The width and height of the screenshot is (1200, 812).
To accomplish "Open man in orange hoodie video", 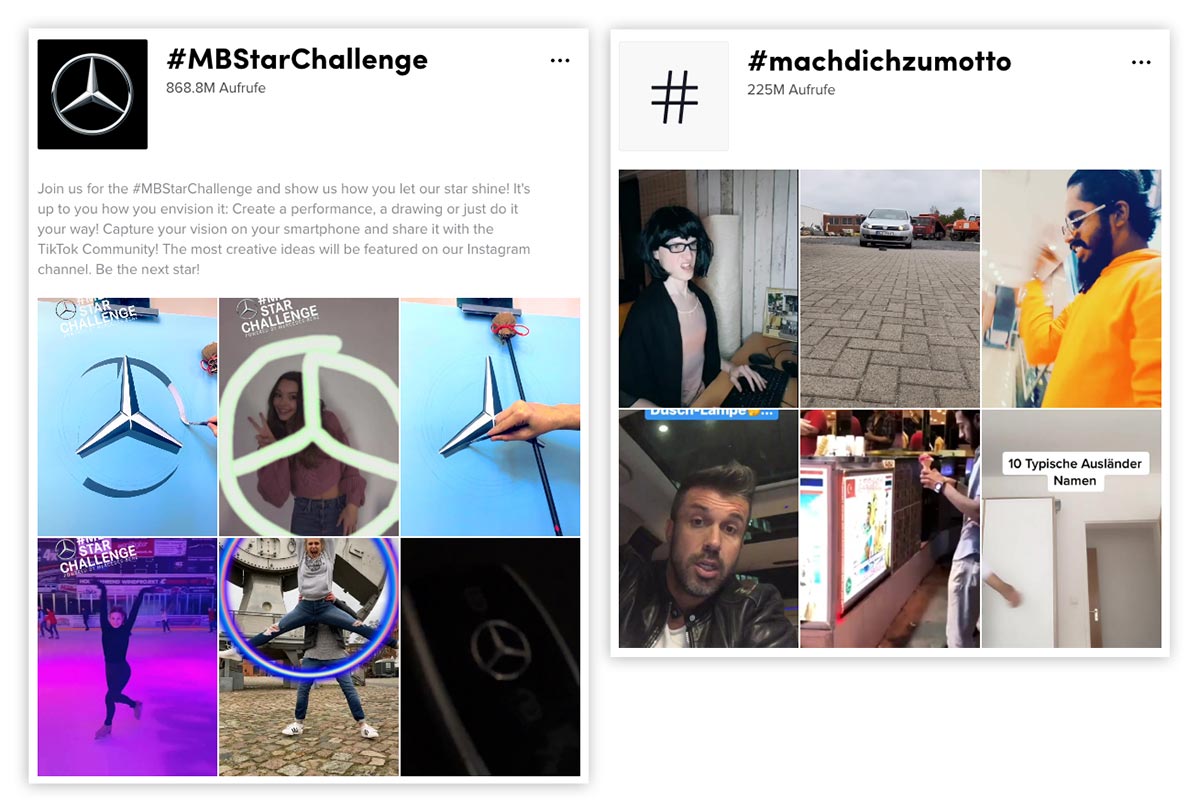I will 1072,288.
